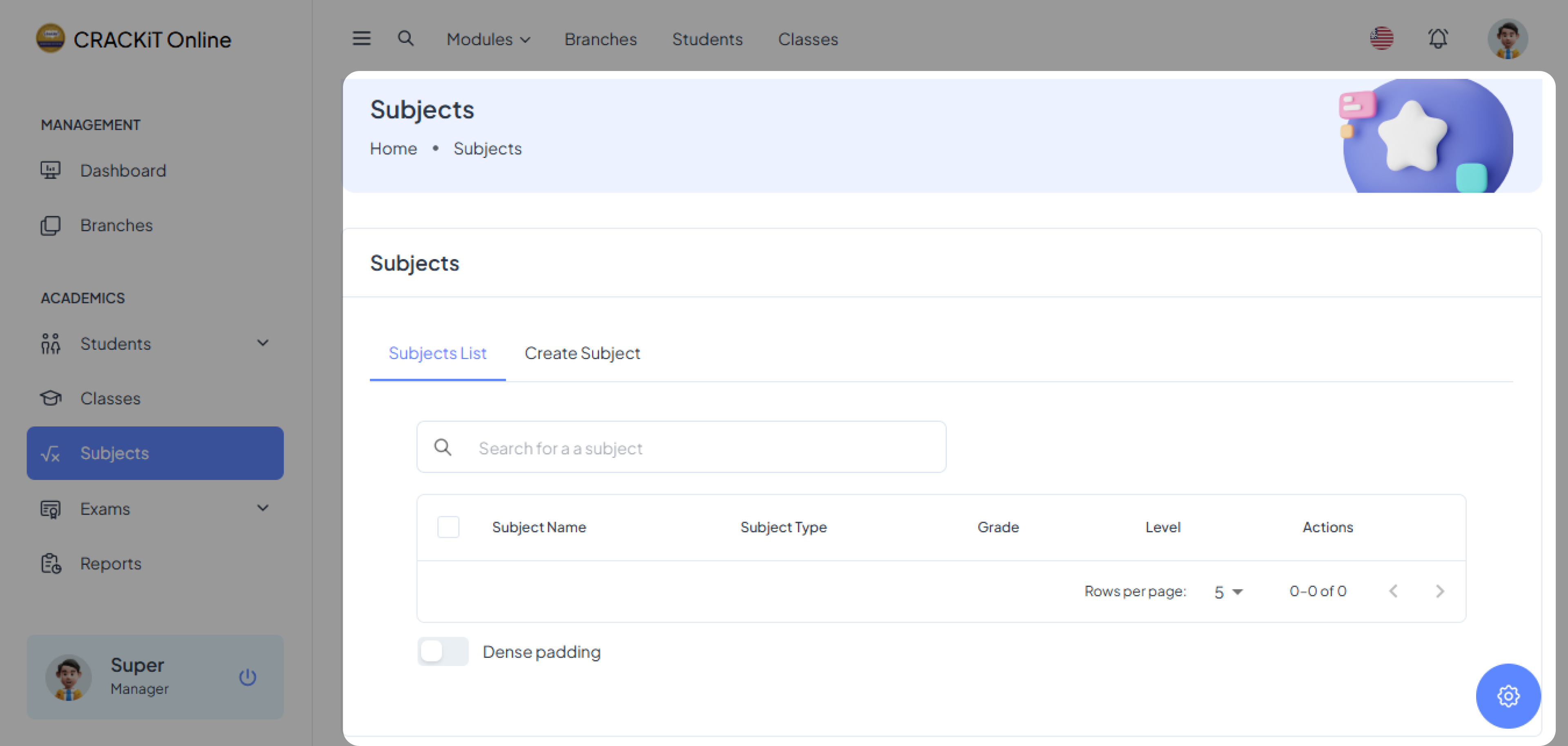
Task: Check the select-all table header checkbox
Action: point(448,527)
